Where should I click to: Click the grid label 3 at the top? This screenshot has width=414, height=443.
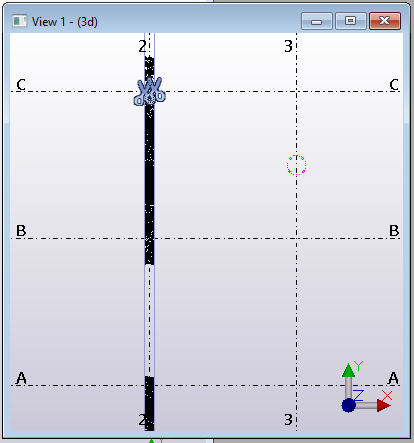[288, 46]
